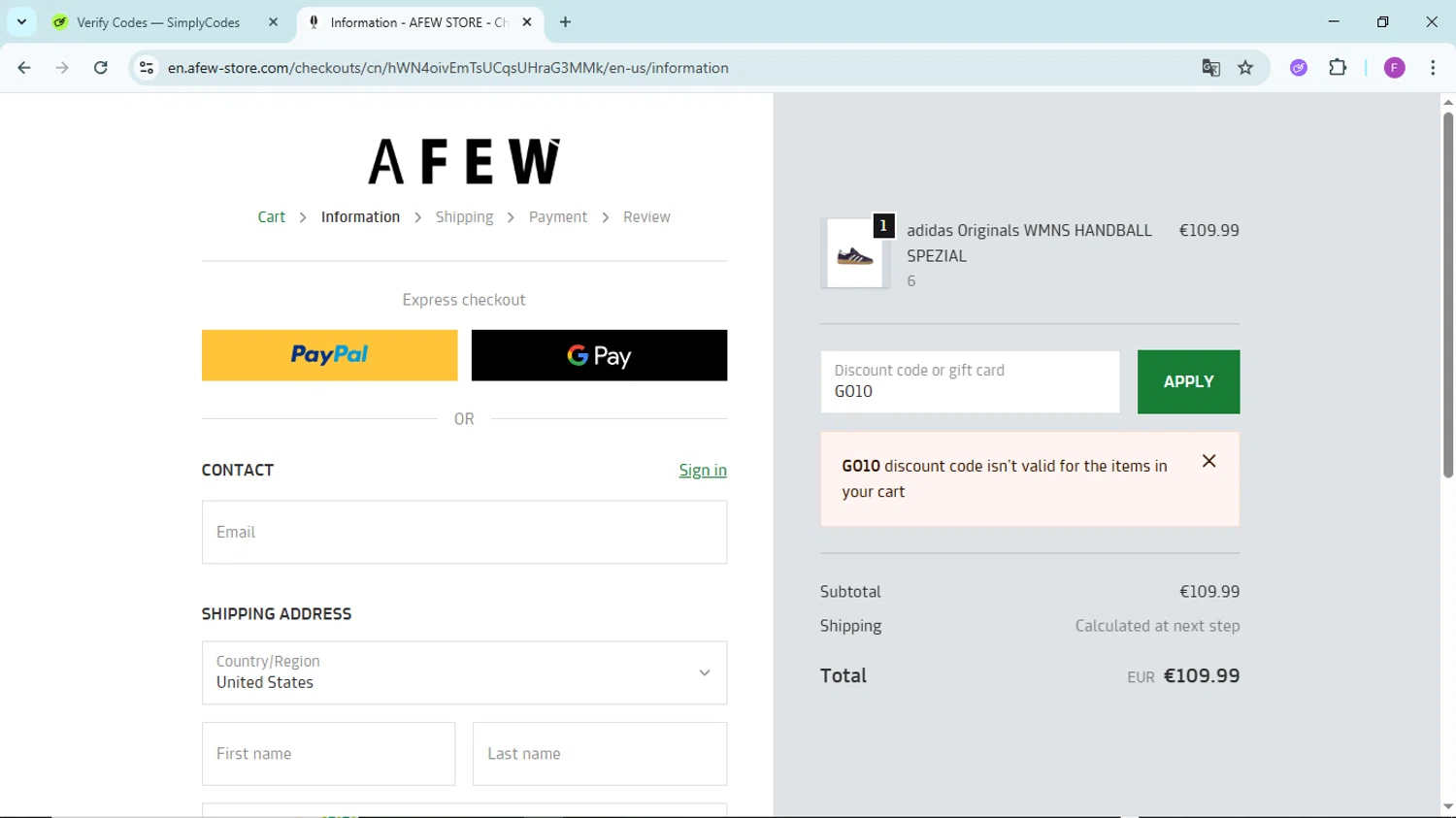Bookmark this page with the star

1245,68
